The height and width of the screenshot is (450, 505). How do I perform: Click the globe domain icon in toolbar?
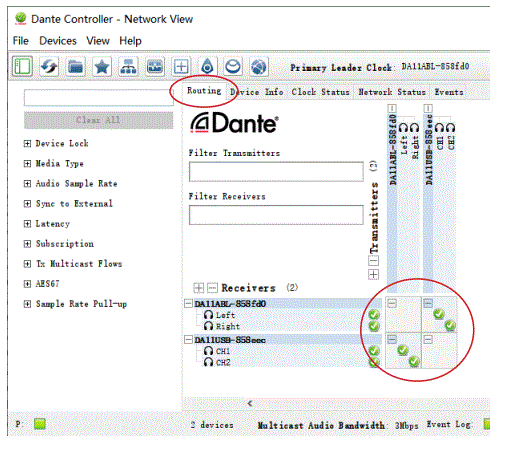tap(259, 67)
